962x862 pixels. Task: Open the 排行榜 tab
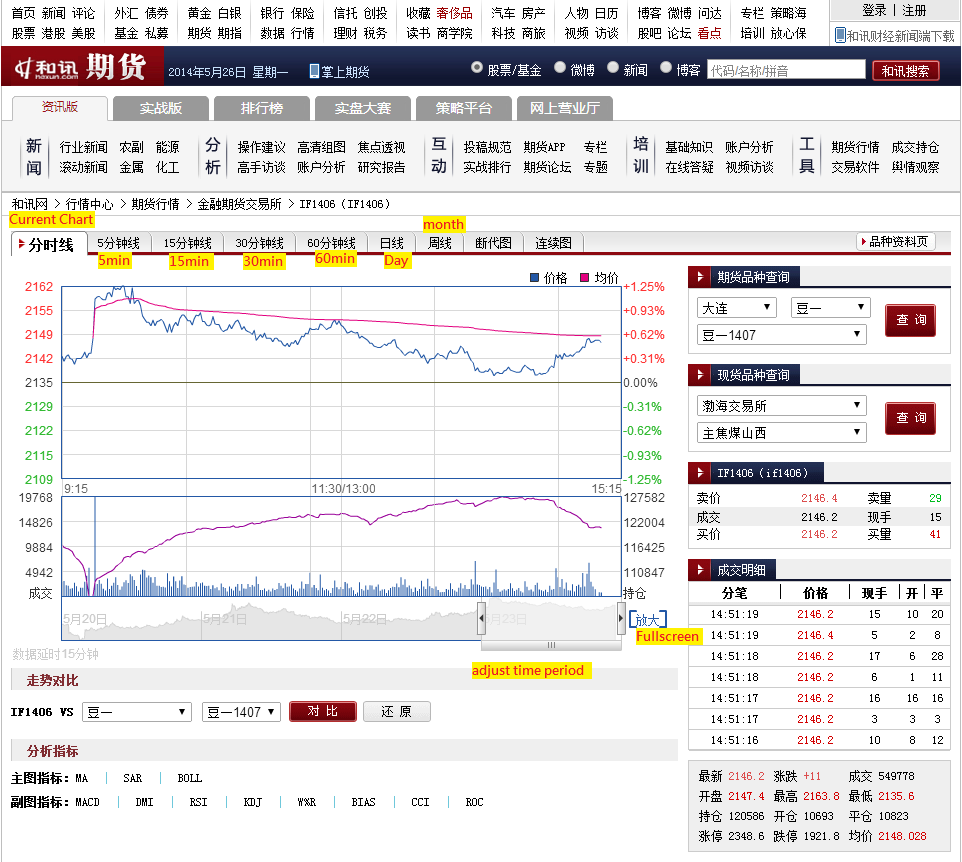[x=262, y=109]
